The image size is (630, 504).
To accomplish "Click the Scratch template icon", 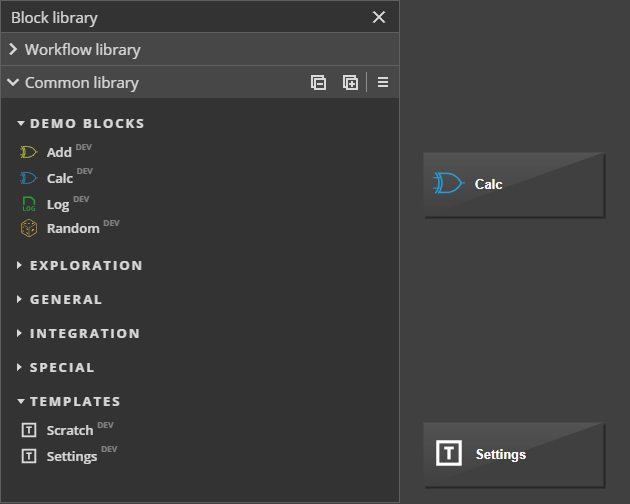I will pyautogui.click(x=29, y=431).
